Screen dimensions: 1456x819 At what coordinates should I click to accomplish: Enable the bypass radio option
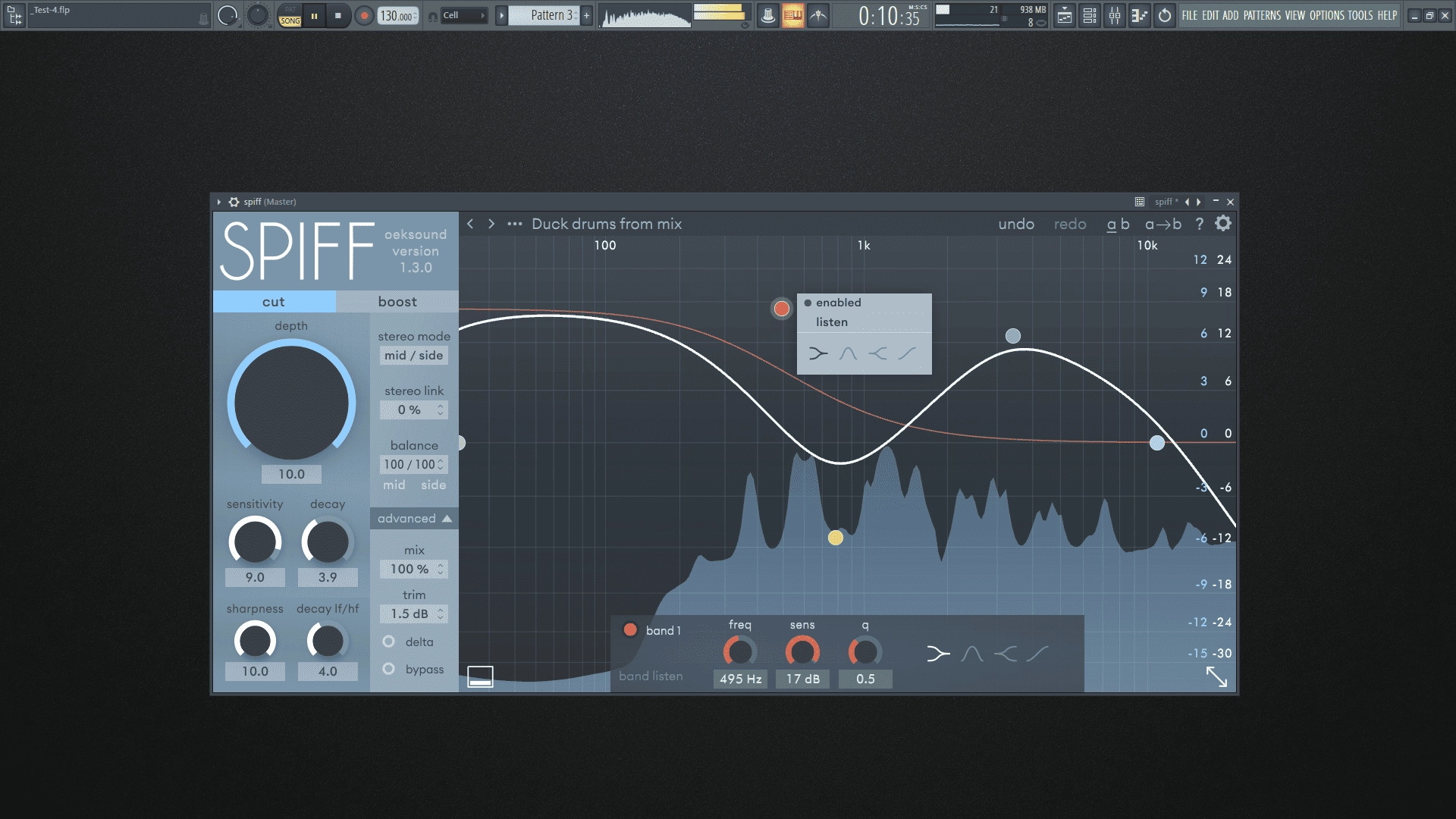(388, 669)
